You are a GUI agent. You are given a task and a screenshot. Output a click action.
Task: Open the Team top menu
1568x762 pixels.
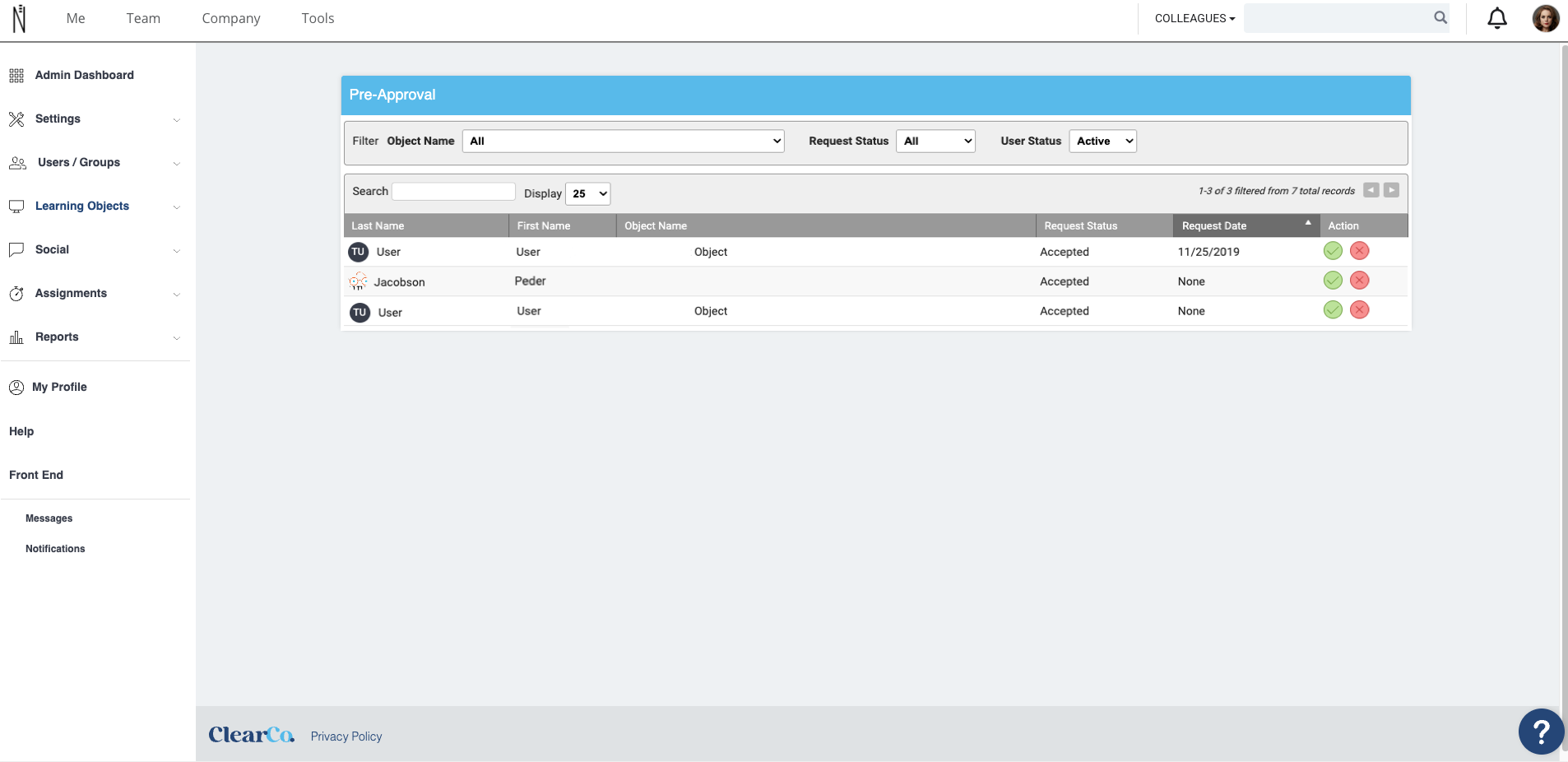pyautogui.click(x=143, y=18)
